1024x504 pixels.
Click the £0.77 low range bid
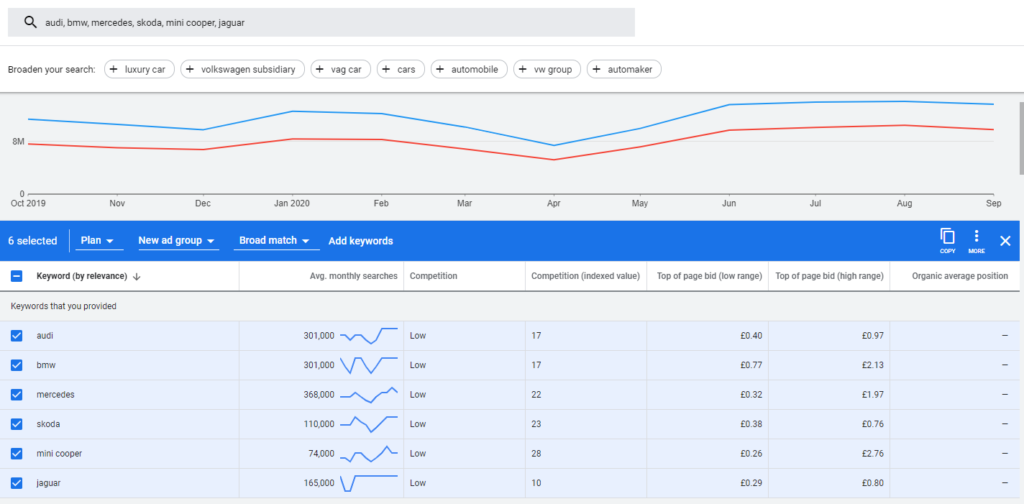click(751, 365)
